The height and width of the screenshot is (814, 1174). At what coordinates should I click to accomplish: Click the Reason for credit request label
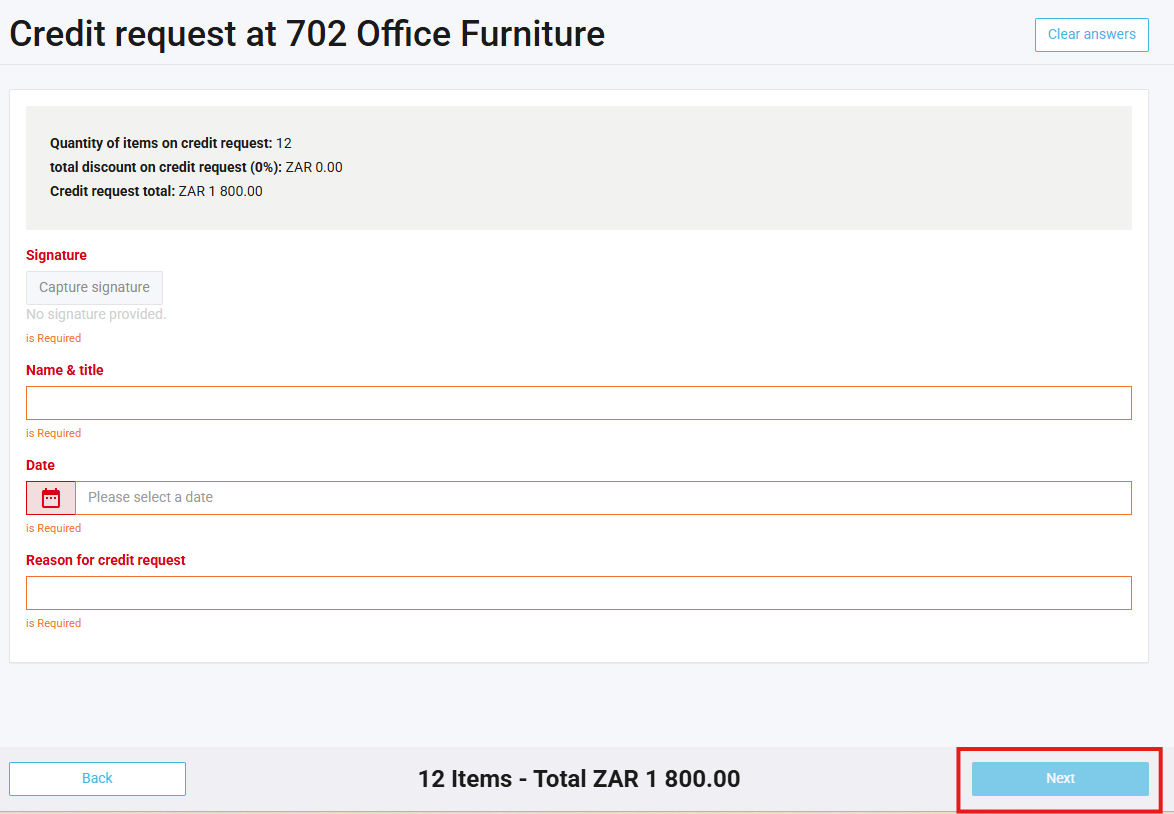pyautogui.click(x=106, y=560)
